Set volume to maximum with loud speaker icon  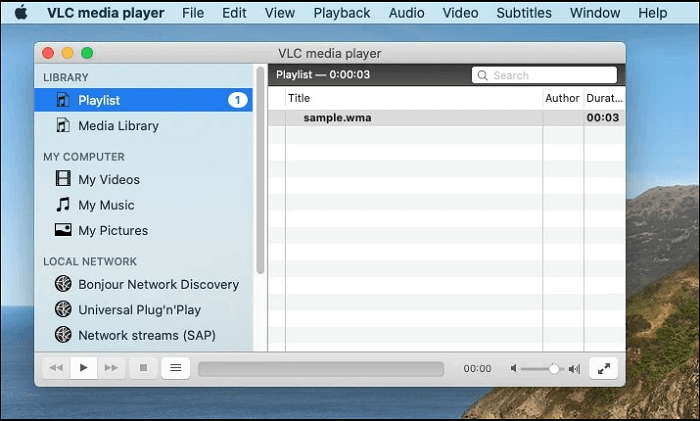(575, 369)
